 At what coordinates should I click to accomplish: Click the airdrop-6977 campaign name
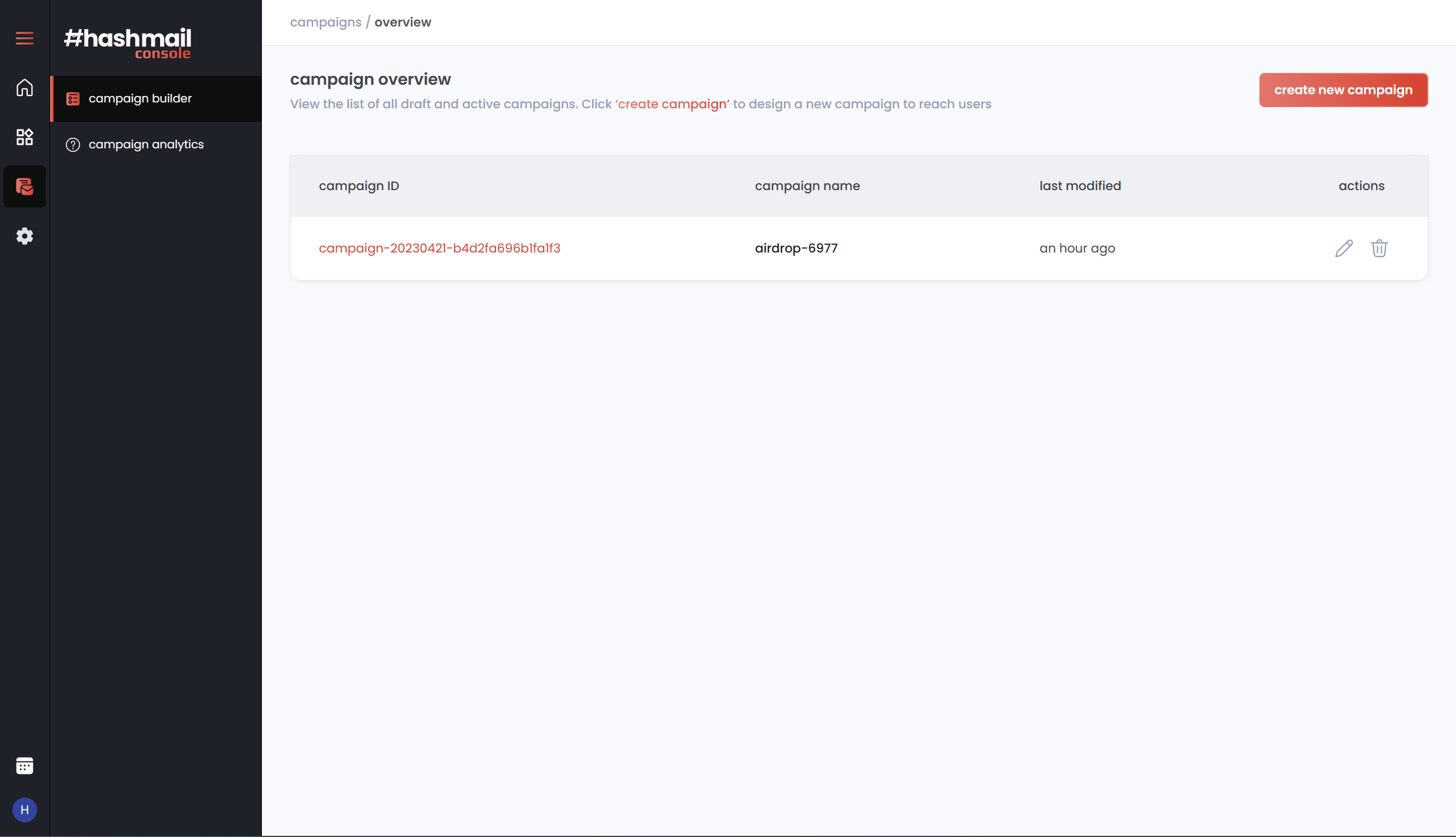pos(796,248)
